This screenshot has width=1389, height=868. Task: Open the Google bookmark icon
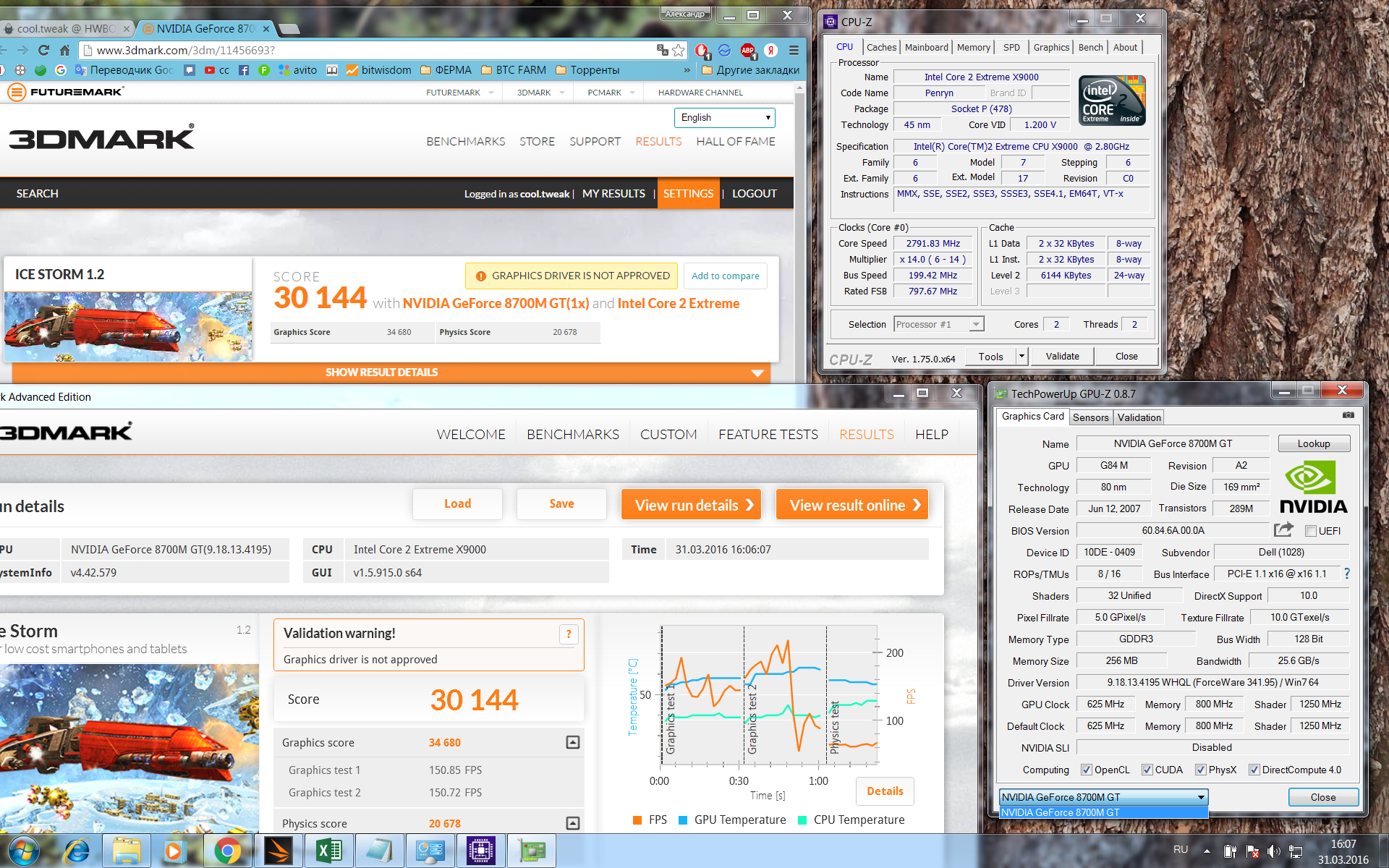coord(61,70)
